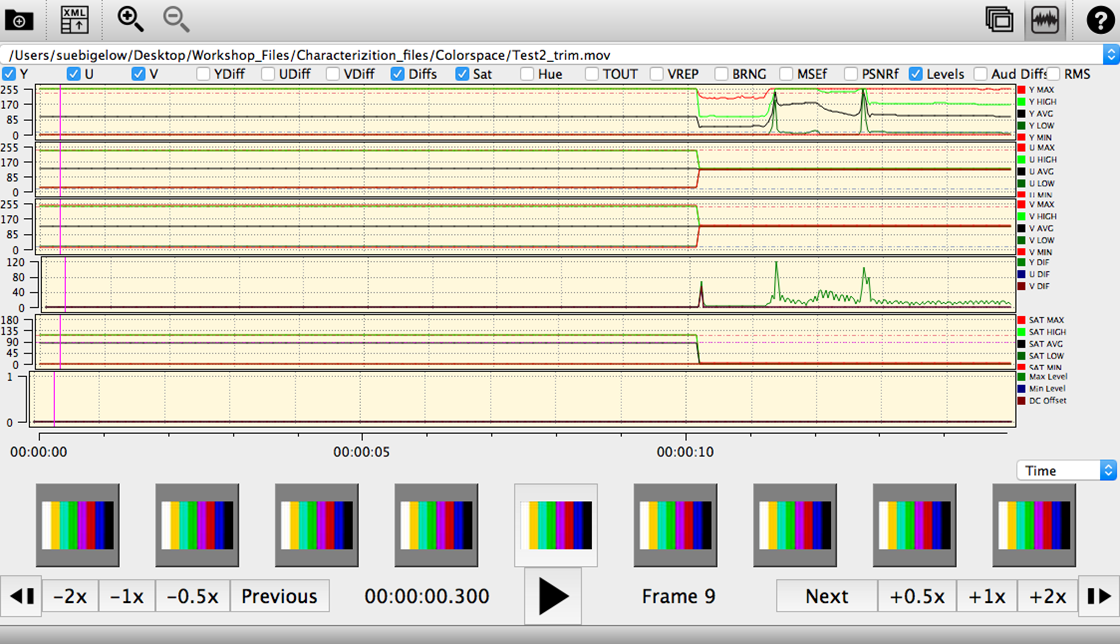Click the +2x playback speed button
The width and height of the screenshot is (1120, 644).
(1048, 596)
